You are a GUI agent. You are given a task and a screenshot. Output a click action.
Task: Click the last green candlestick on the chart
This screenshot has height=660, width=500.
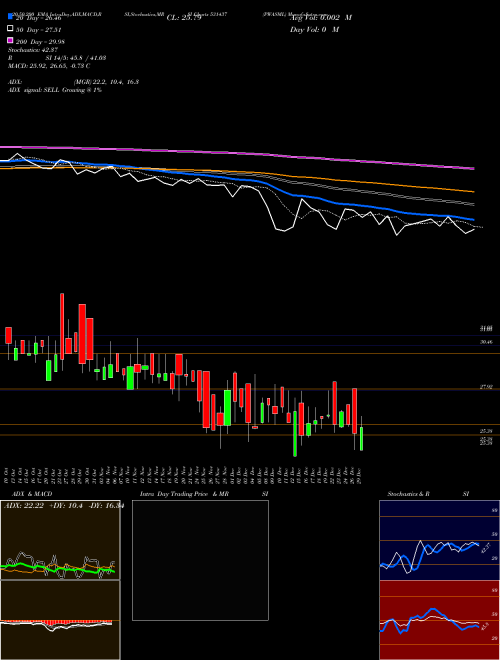coord(361,439)
